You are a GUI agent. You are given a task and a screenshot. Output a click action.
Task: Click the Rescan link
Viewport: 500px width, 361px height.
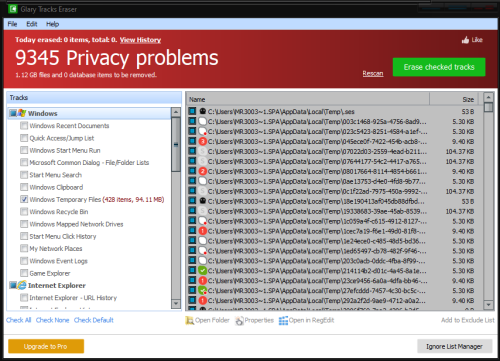pos(373,73)
